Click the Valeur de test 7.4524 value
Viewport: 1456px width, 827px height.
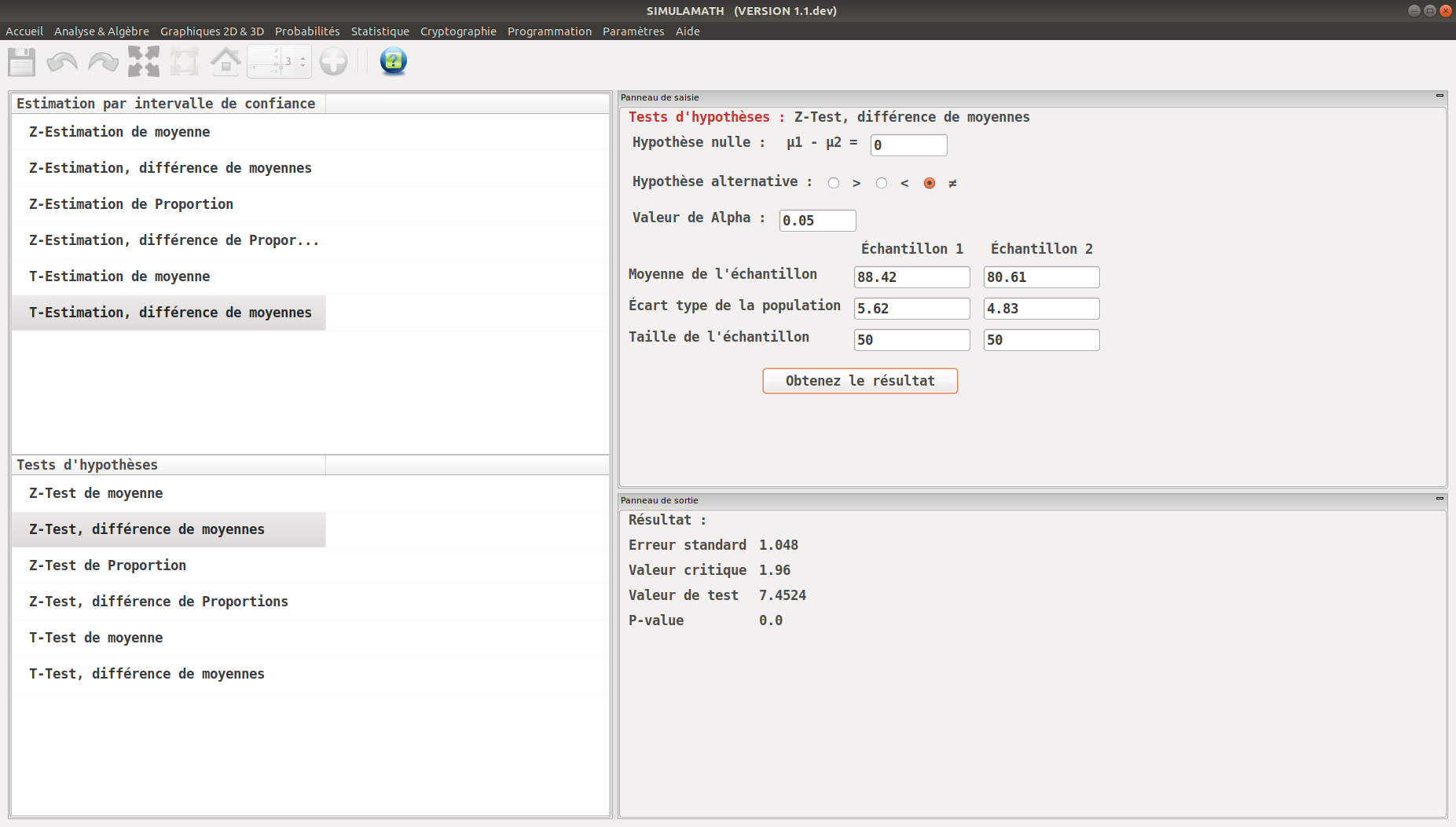click(x=783, y=595)
